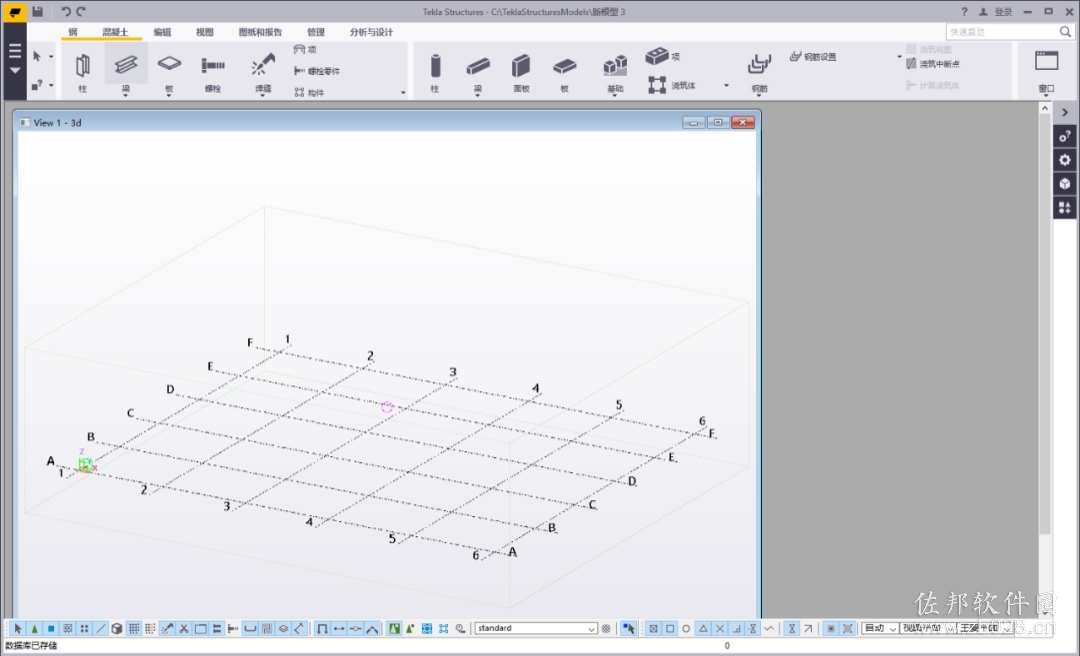This screenshot has height=656, width=1080.
Task: Choose the concrete panel (面板) tool
Action: point(521,72)
